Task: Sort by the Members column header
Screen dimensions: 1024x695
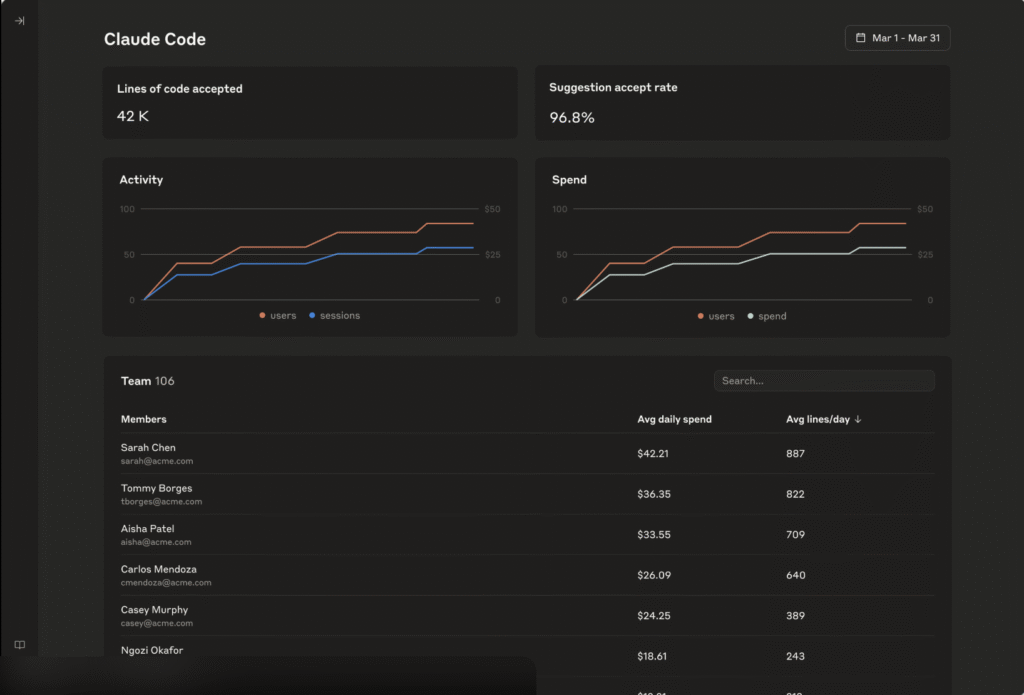Action: pos(144,419)
